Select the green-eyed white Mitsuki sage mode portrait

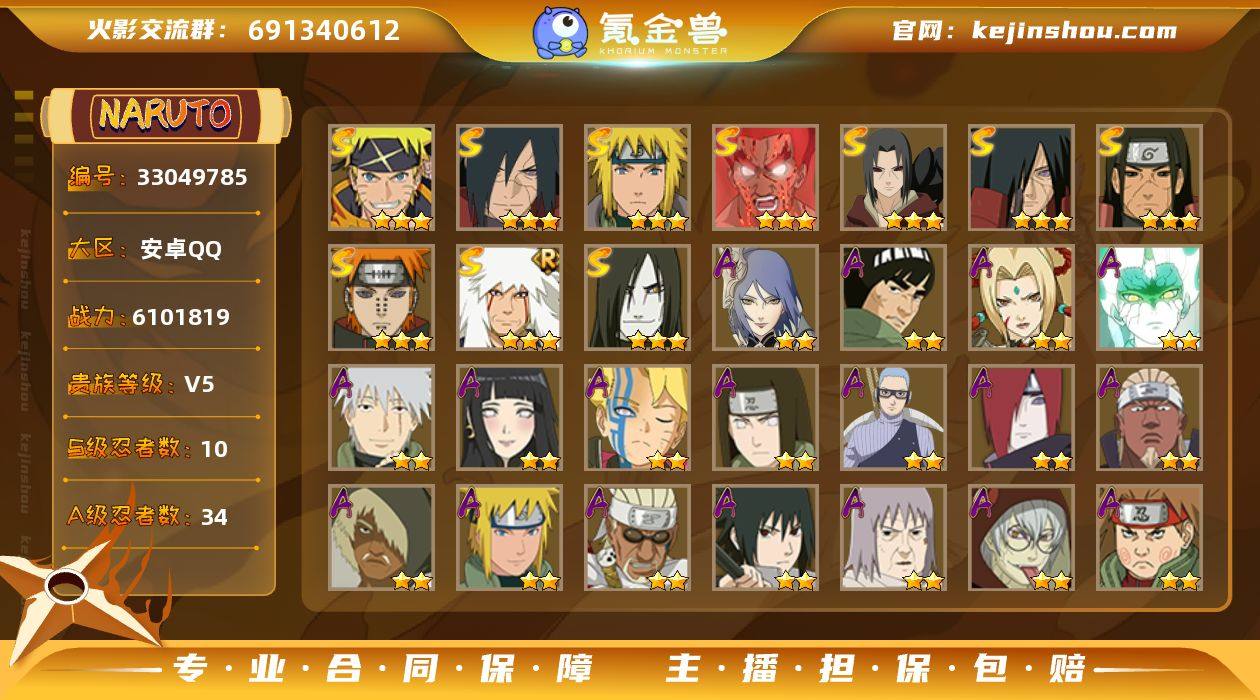click(1150, 298)
